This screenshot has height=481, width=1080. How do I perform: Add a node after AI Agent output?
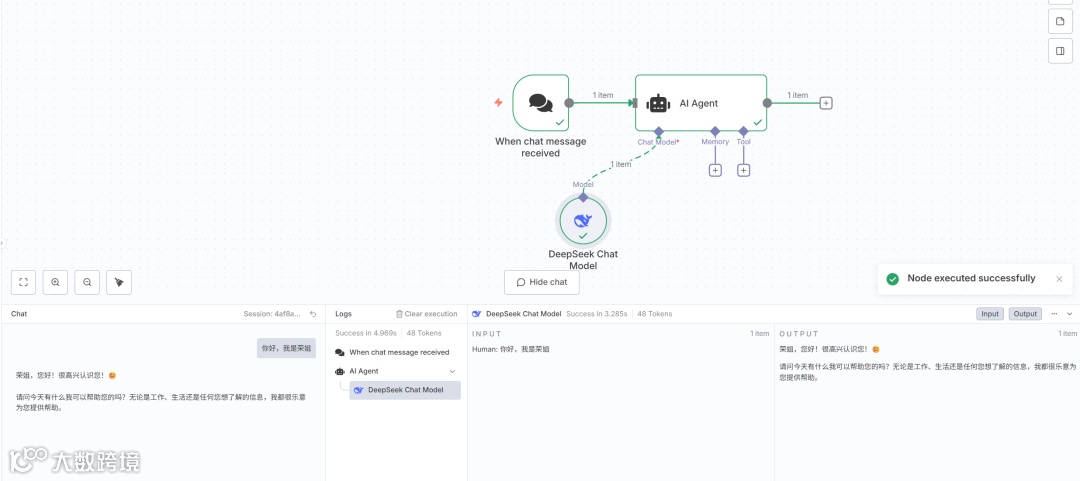click(827, 103)
